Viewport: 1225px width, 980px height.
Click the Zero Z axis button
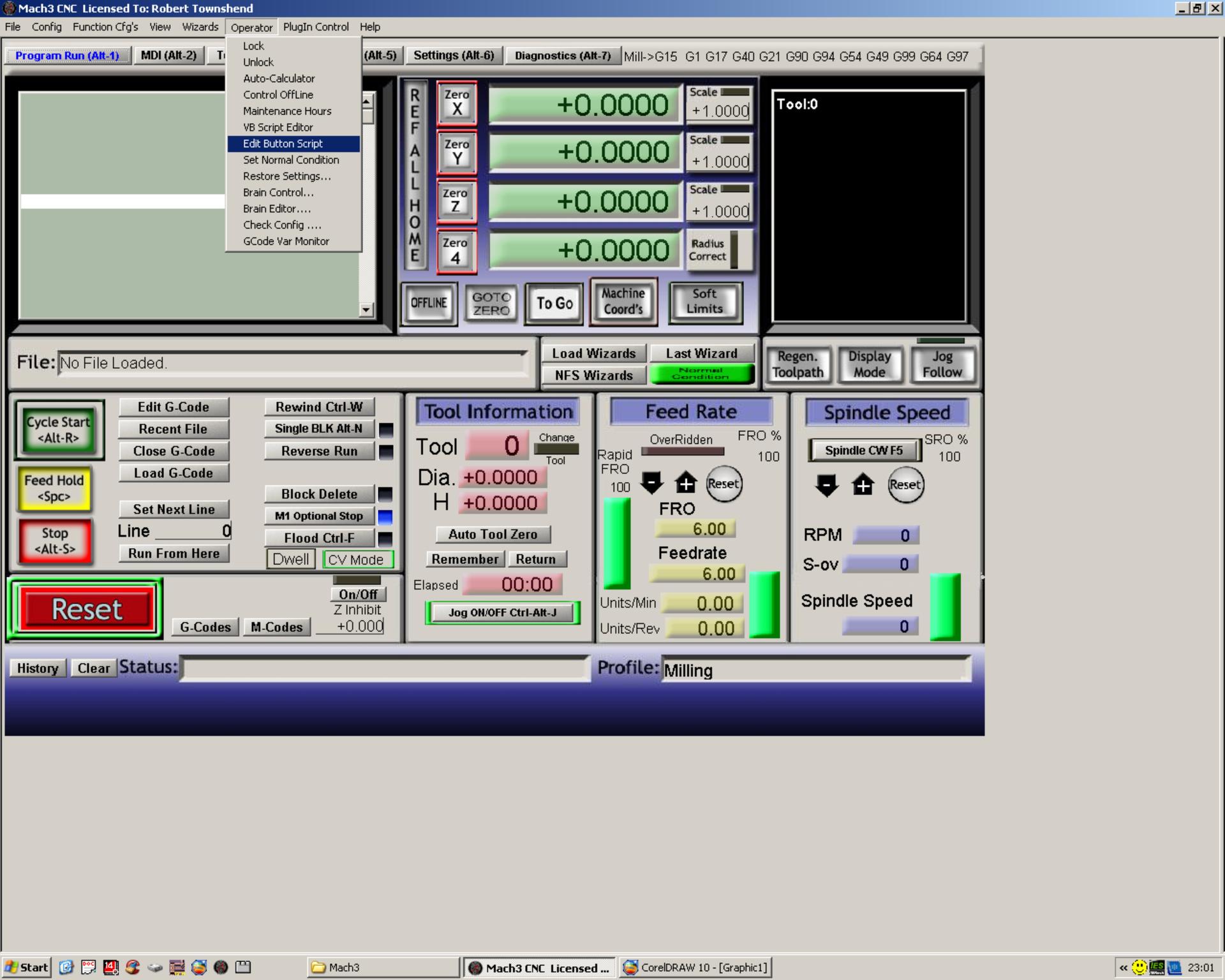(x=456, y=201)
